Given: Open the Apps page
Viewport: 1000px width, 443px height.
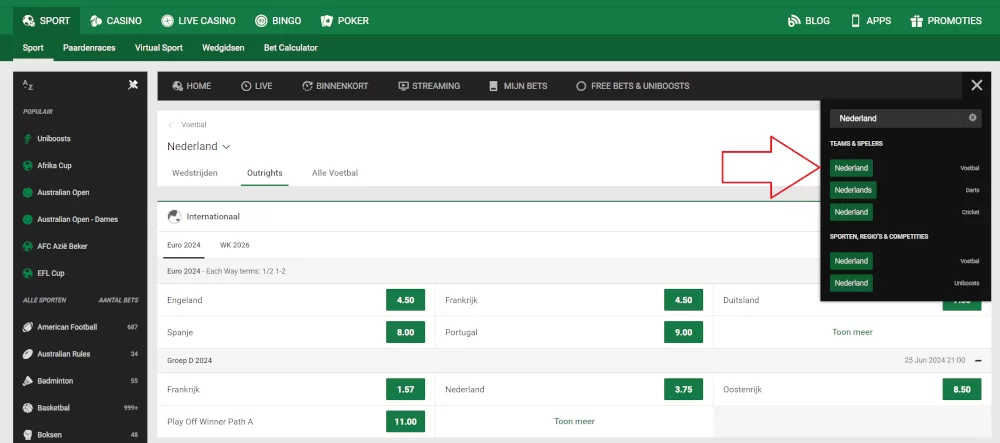Looking at the screenshot, I should tap(871, 20).
